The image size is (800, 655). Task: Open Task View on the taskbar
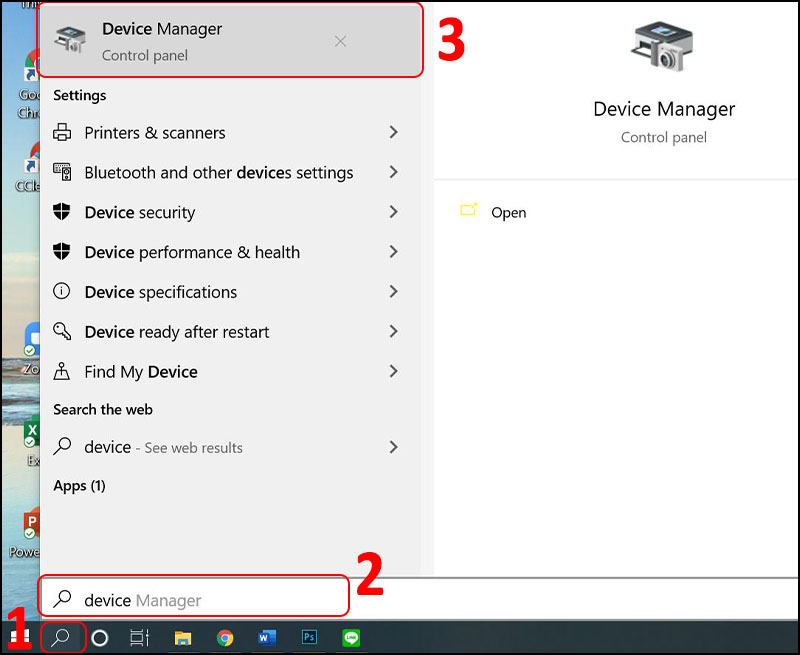click(x=139, y=637)
